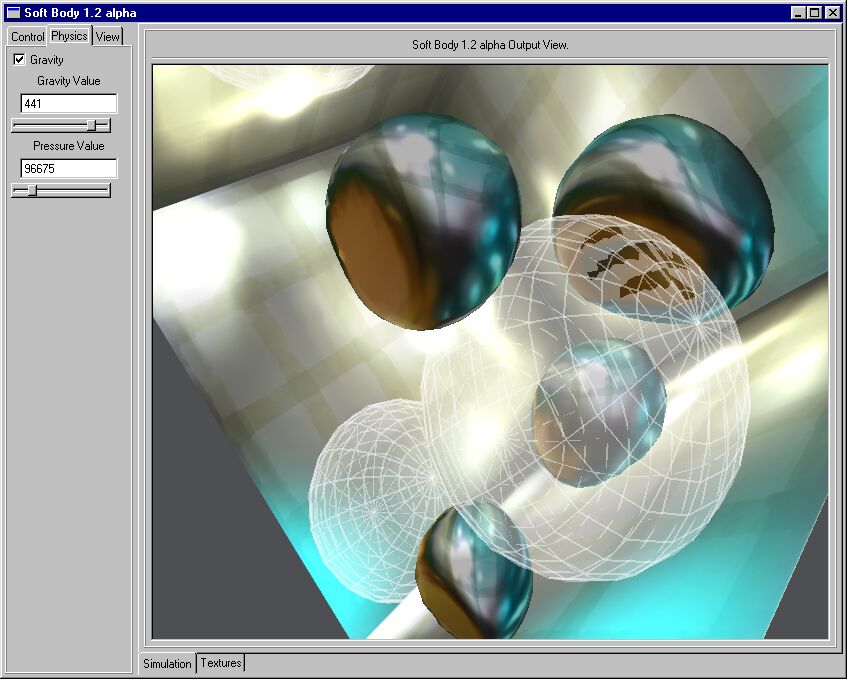Select the Physics tab
847x679 pixels.
tap(69, 36)
